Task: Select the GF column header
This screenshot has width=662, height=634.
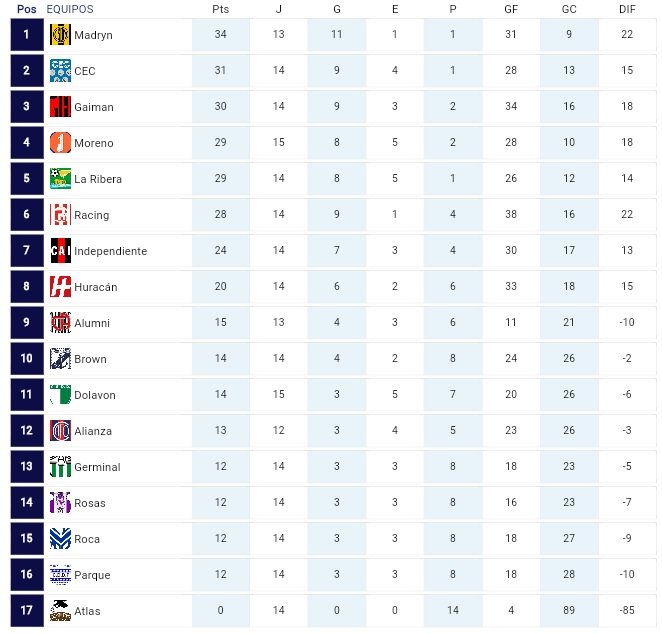Action: tap(511, 9)
